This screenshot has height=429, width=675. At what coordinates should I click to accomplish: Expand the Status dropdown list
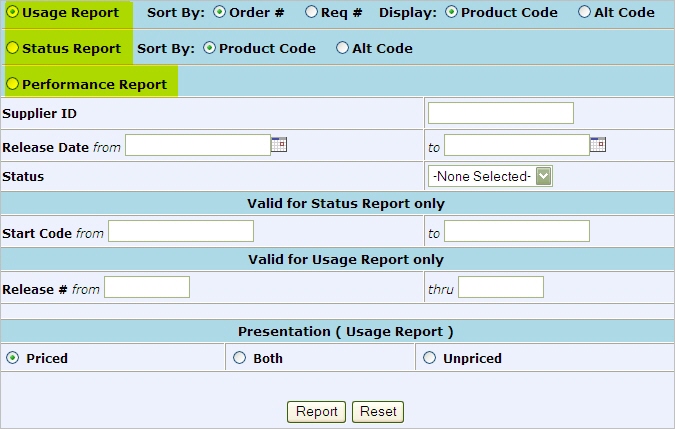coord(543,177)
